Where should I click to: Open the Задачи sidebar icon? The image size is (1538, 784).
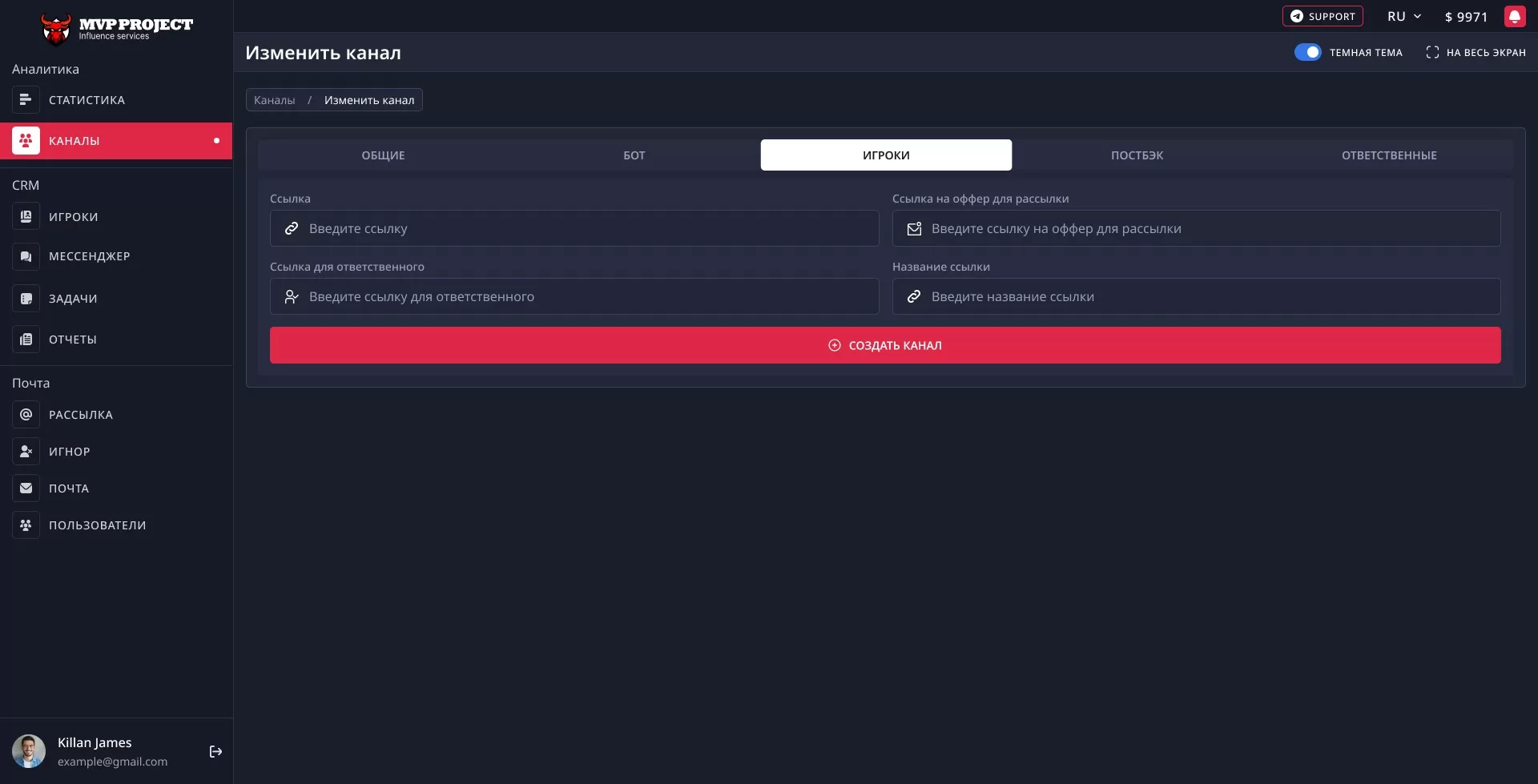26,299
